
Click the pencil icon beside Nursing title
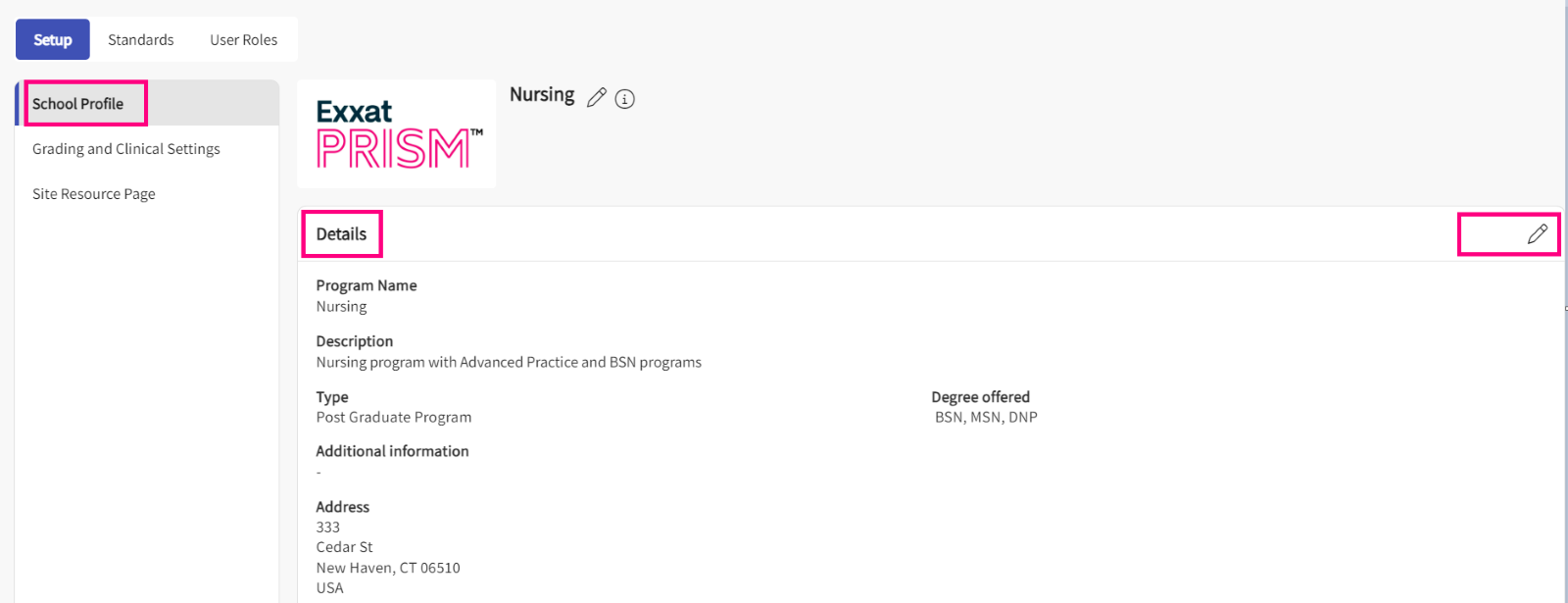pyautogui.click(x=596, y=98)
